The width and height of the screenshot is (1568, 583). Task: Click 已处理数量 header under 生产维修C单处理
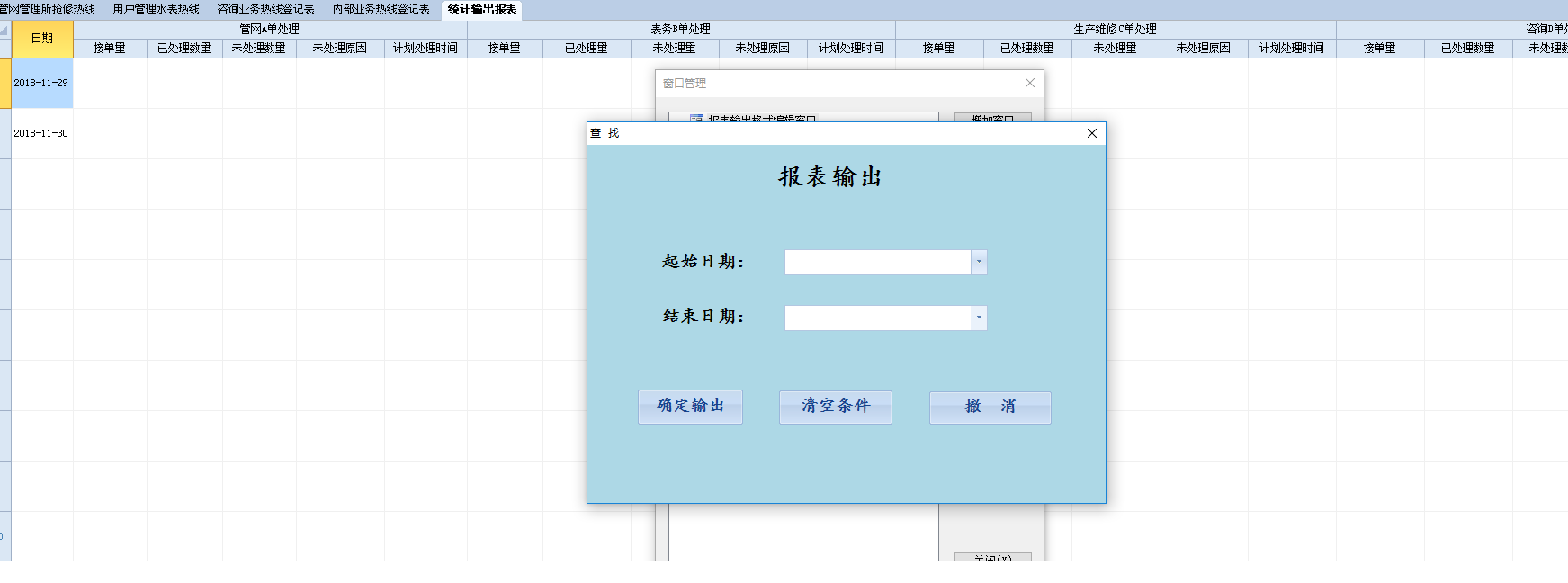pyautogui.click(x=1027, y=49)
